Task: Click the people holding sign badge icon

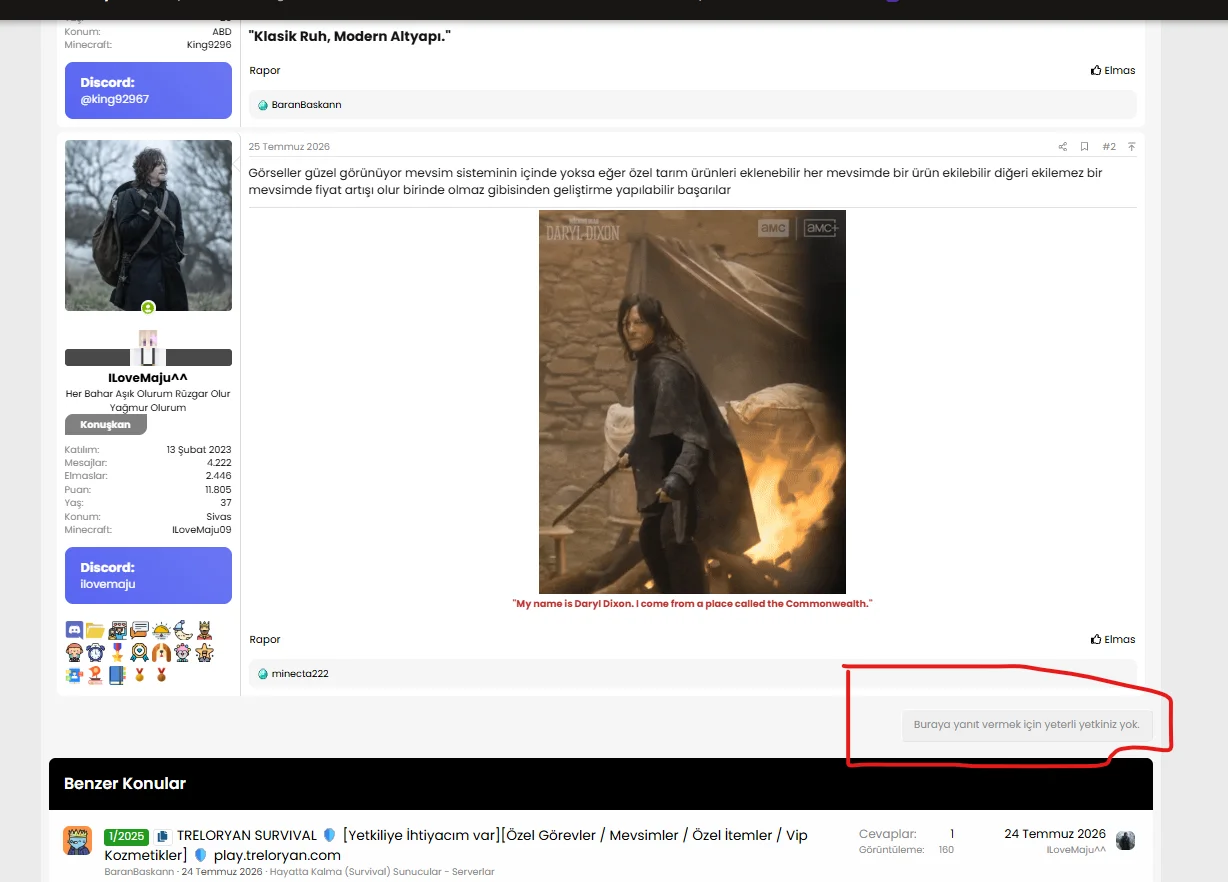Action: [117, 630]
